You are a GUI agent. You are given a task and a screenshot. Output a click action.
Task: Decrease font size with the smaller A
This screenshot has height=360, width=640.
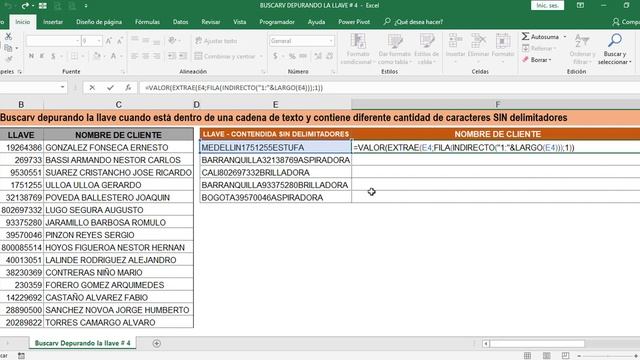point(120,41)
